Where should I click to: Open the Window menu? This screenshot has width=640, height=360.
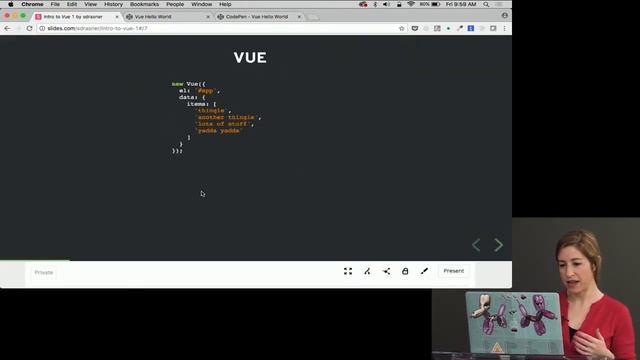202,4
